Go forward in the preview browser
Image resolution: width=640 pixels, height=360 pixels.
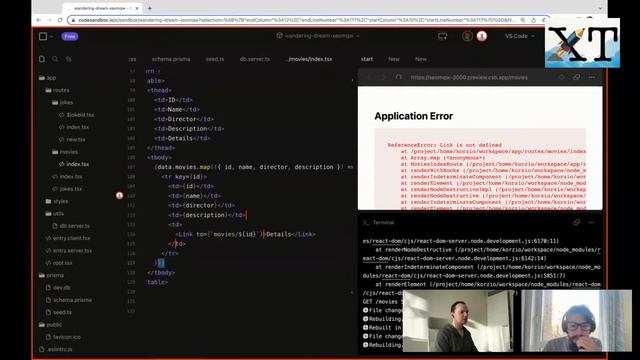pos(383,77)
